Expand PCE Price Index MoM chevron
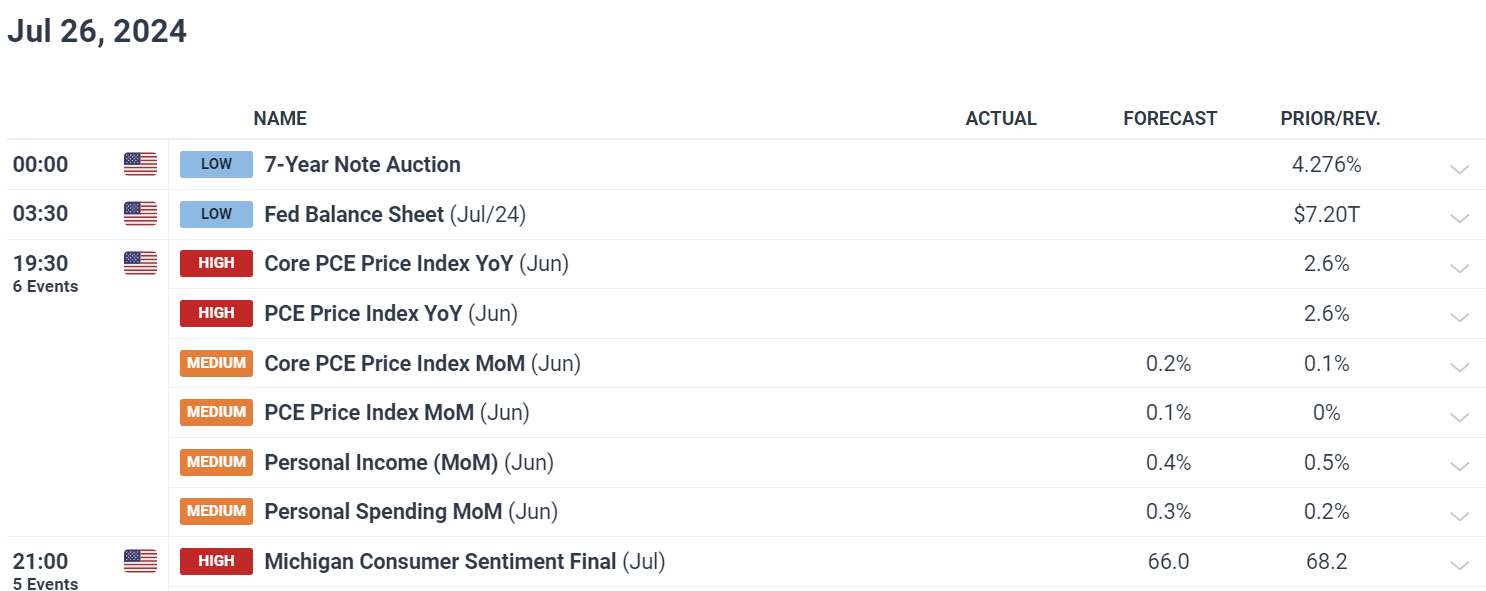This screenshot has width=1486, height=591. [x=1459, y=416]
